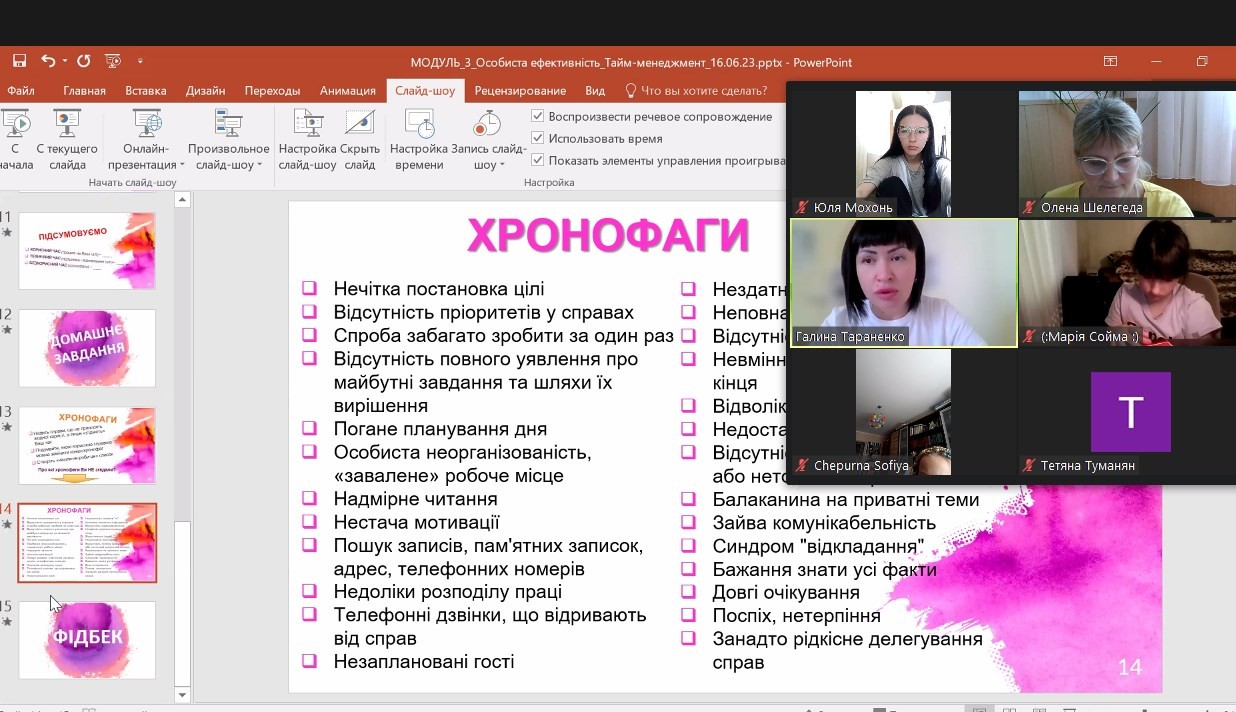Select the 'ФІДБЕК' slide 15 thumbnail

(x=87, y=639)
